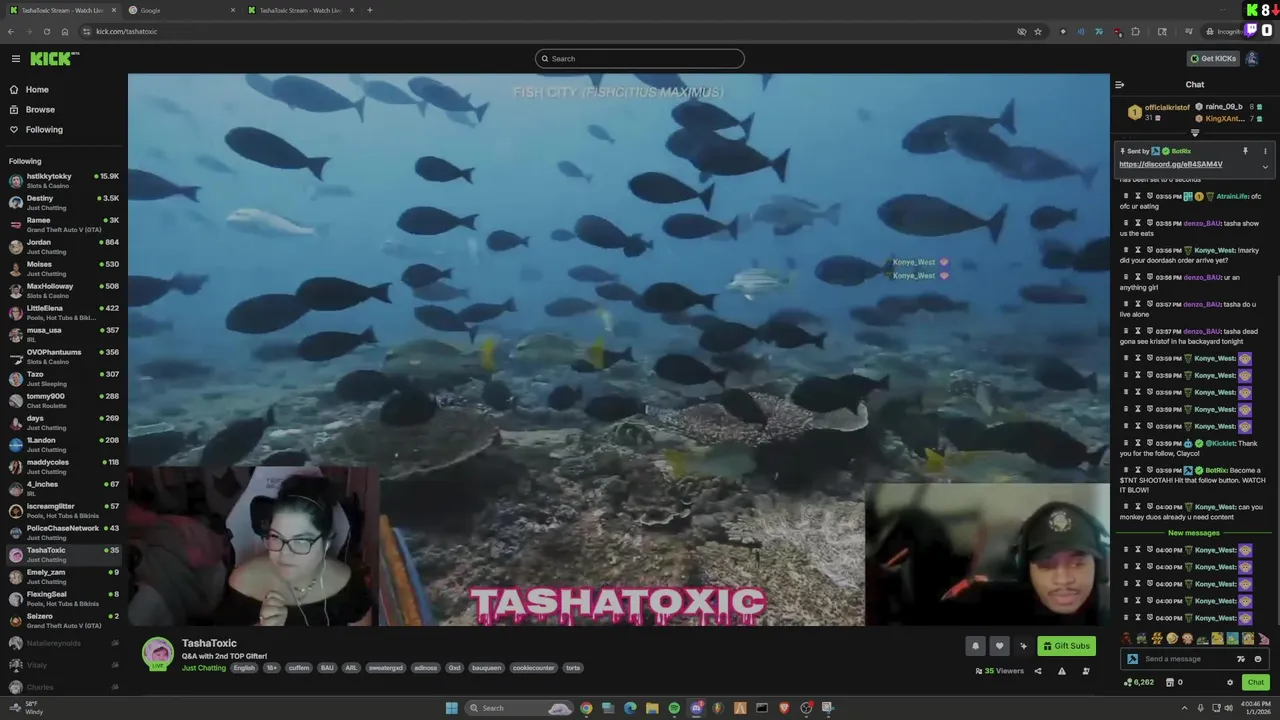Image resolution: width=1280 pixels, height=720 pixels.
Task: Select the cookiecounter tag
Action: (x=534, y=668)
